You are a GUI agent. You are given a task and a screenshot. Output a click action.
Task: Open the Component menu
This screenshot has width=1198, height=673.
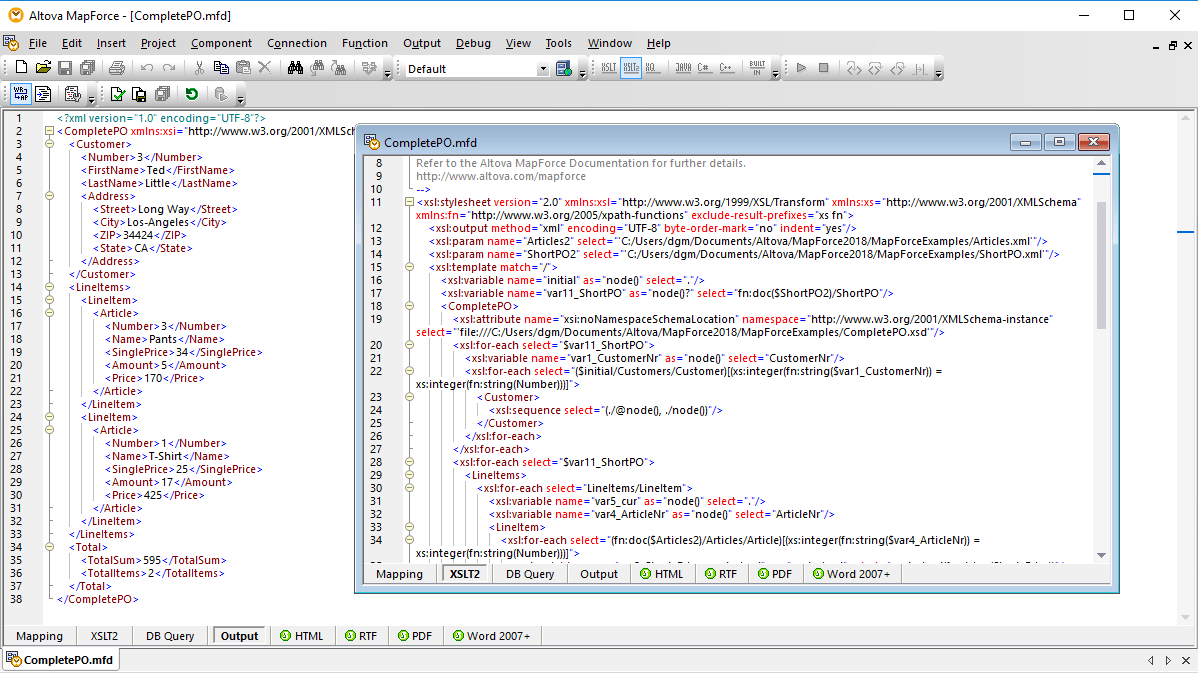click(221, 43)
